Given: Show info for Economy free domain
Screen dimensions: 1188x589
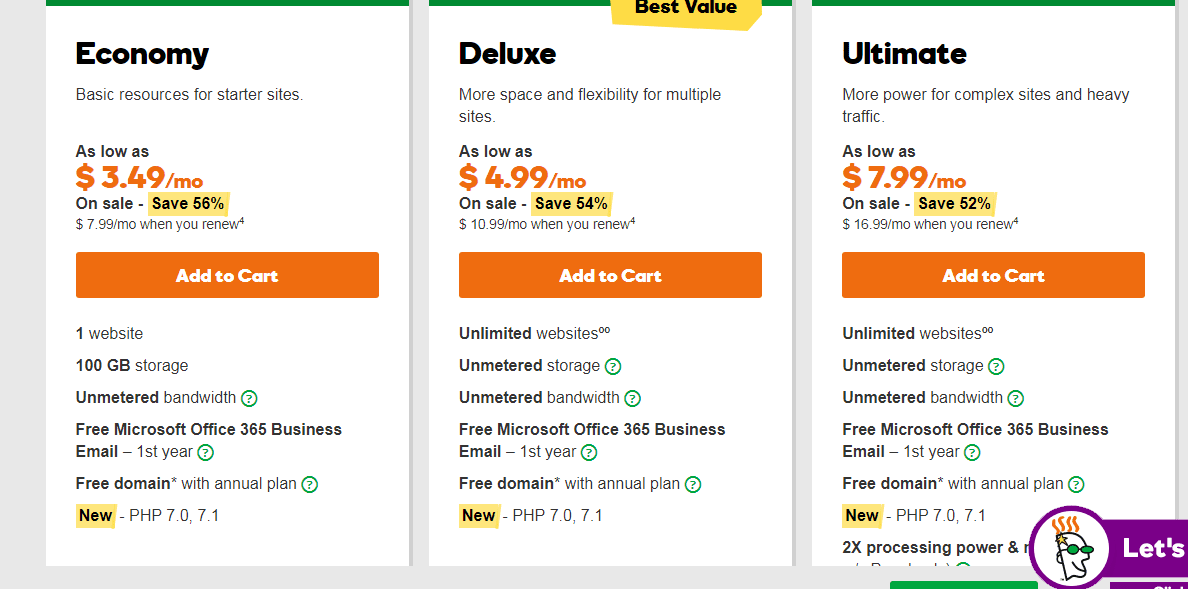Looking at the screenshot, I should [310, 484].
